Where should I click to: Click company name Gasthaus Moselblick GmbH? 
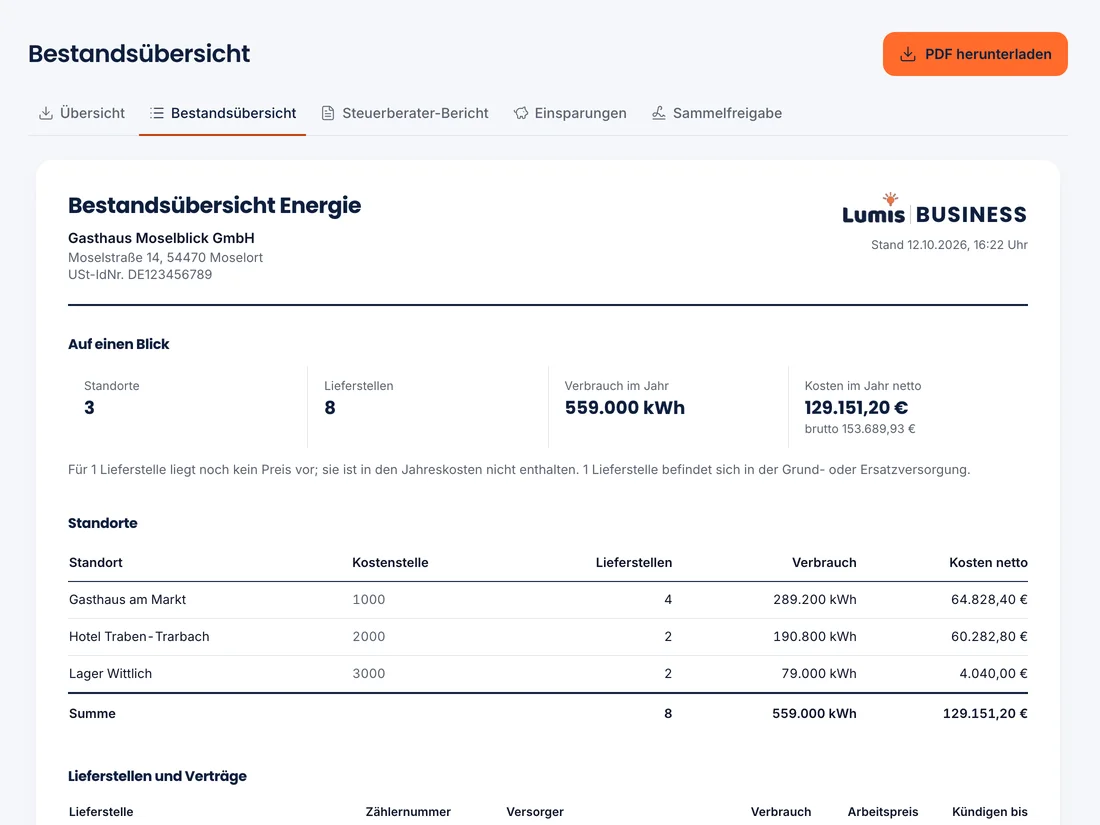click(161, 238)
